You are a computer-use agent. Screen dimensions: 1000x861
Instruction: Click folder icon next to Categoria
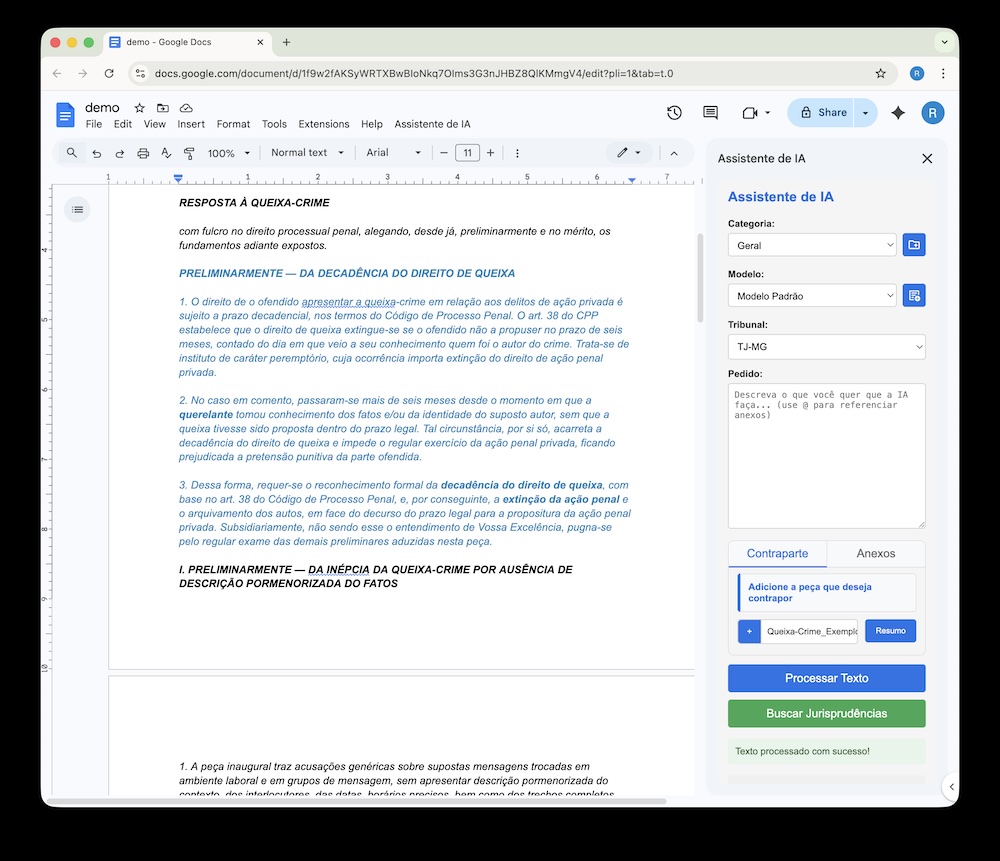pyautogui.click(x=914, y=245)
